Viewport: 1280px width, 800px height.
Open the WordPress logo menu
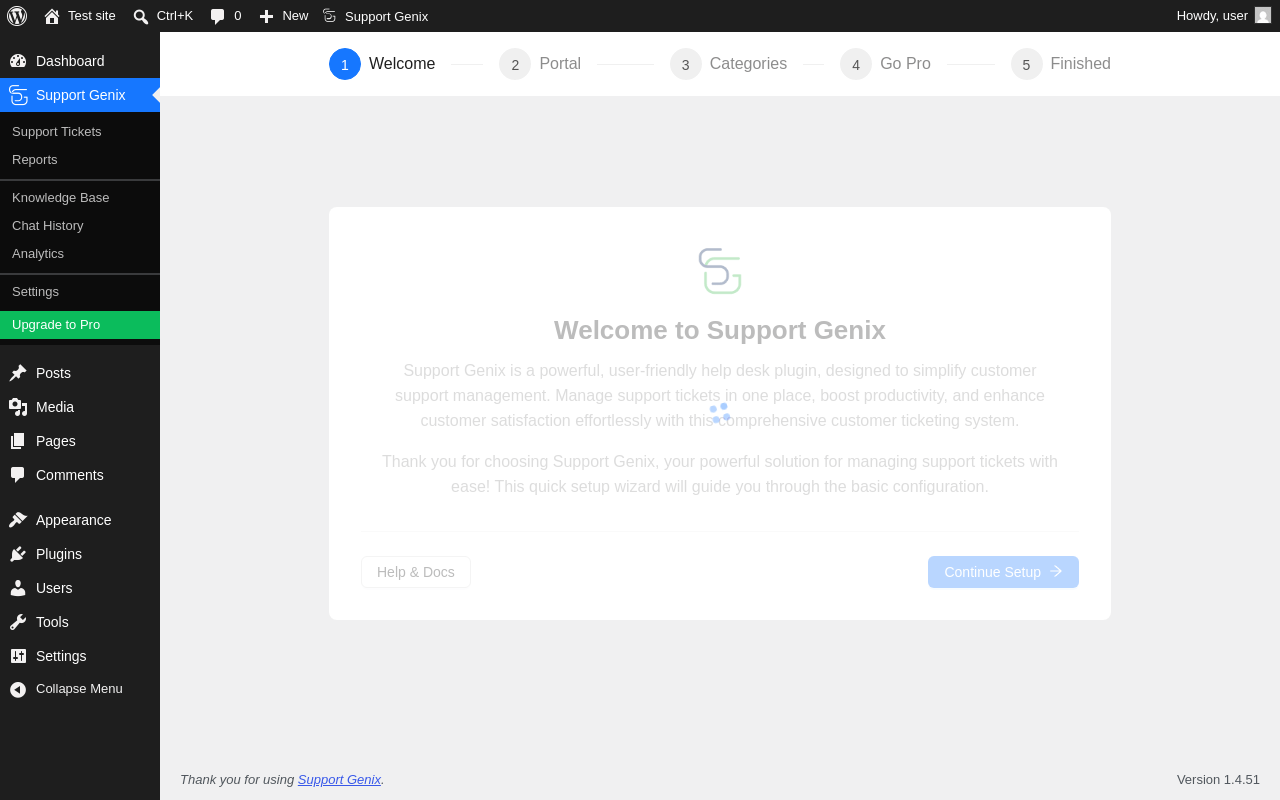[x=17, y=16]
